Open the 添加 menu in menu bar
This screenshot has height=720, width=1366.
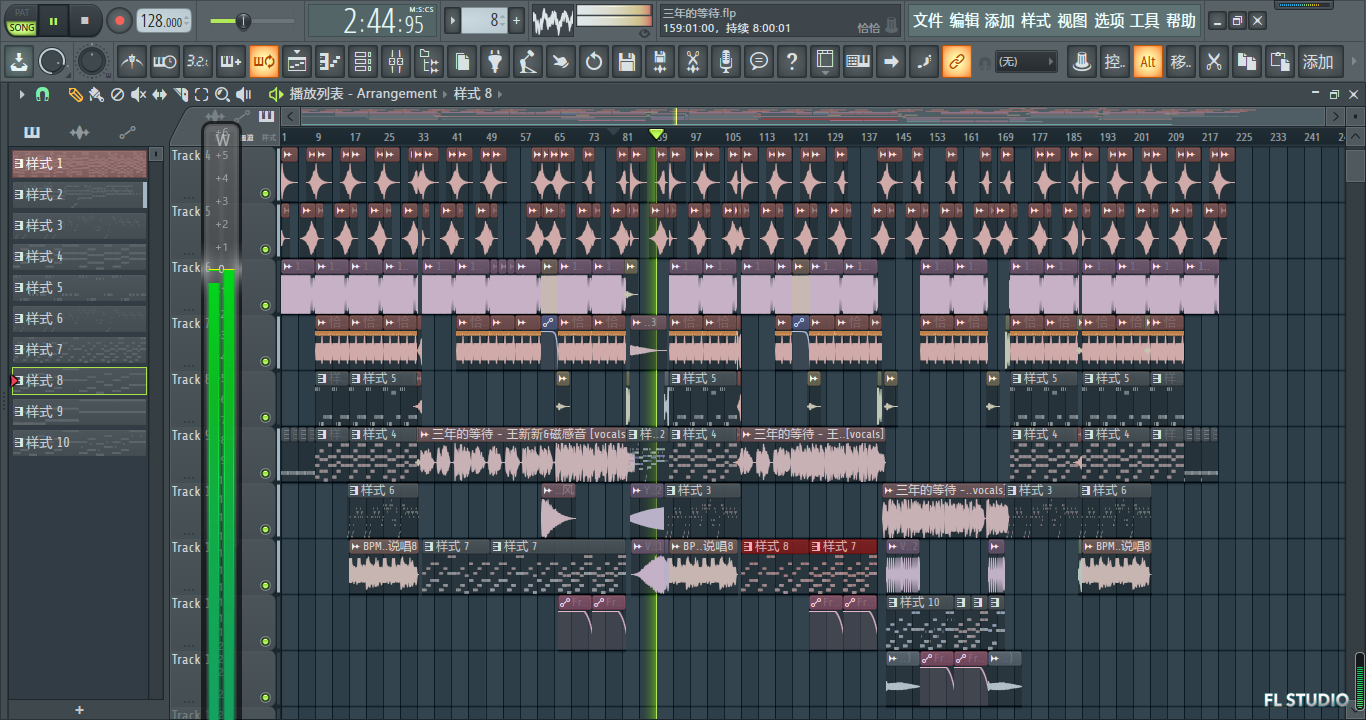[999, 21]
